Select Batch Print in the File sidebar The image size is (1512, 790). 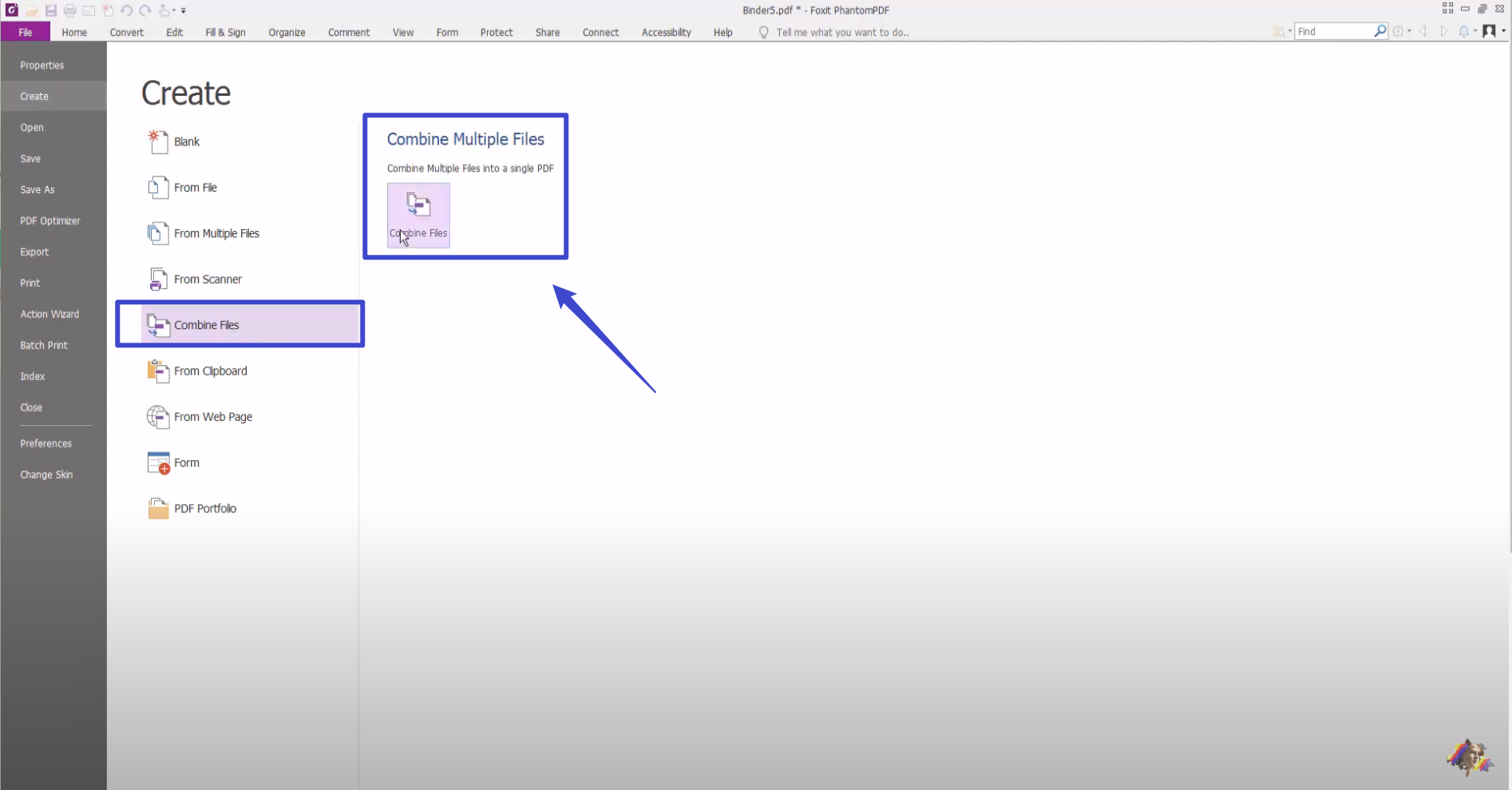pyautogui.click(x=44, y=346)
